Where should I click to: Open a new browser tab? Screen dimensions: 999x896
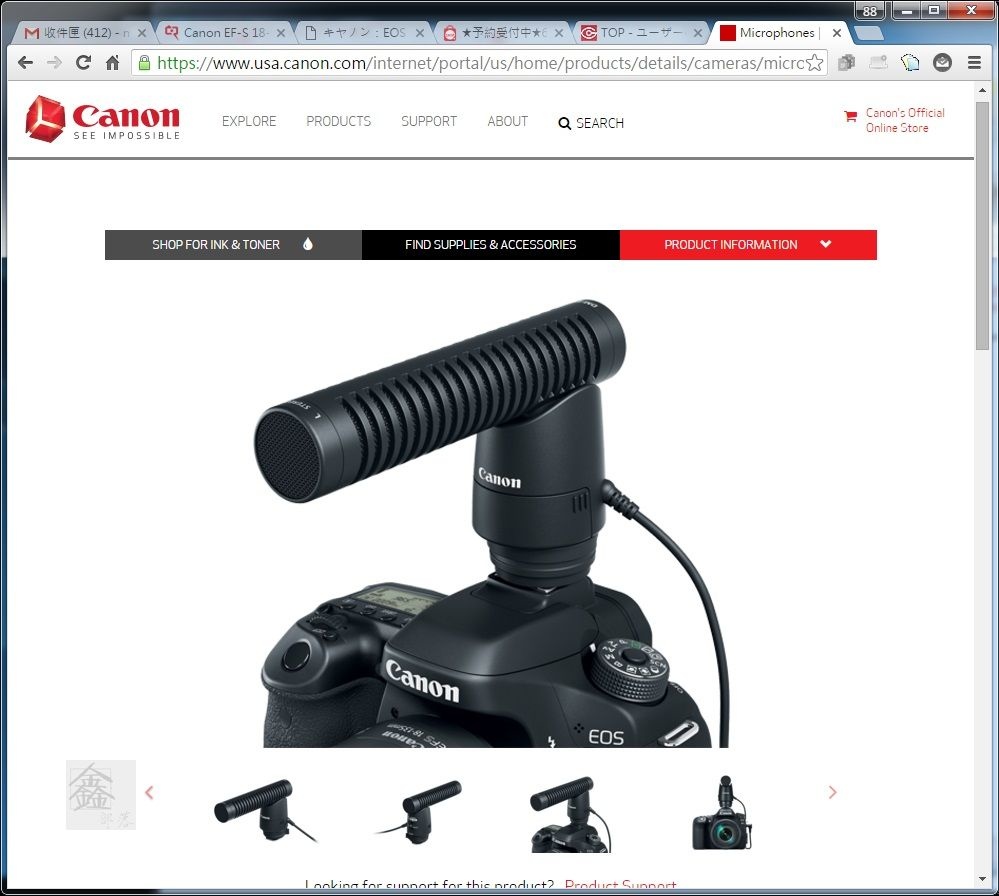click(868, 33)
